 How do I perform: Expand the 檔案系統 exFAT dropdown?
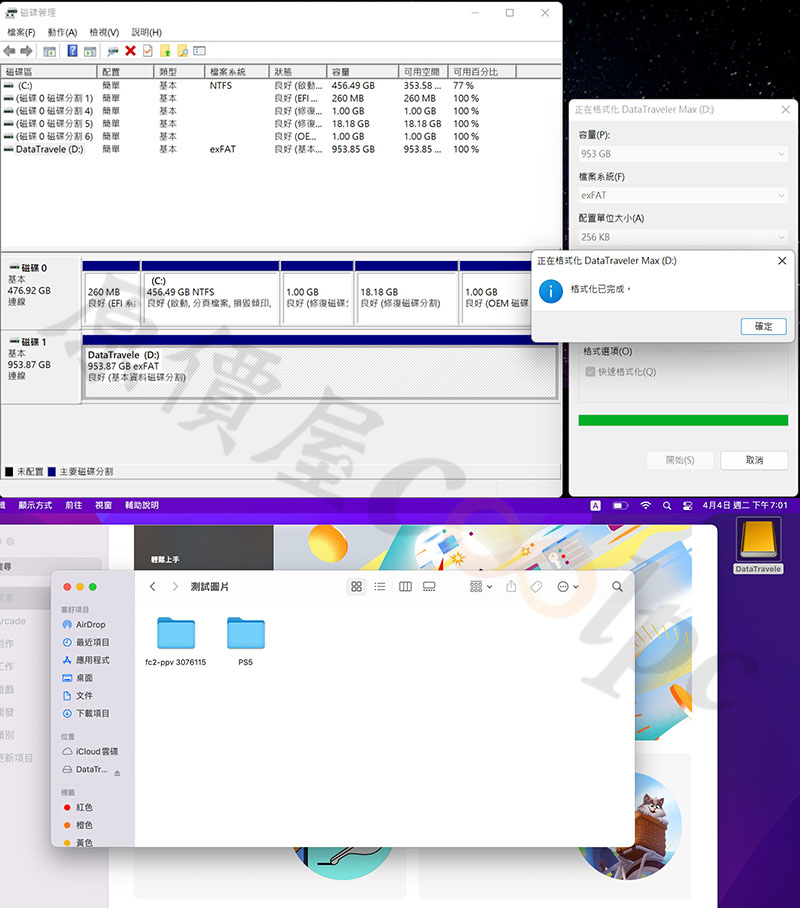coord(683,196)
